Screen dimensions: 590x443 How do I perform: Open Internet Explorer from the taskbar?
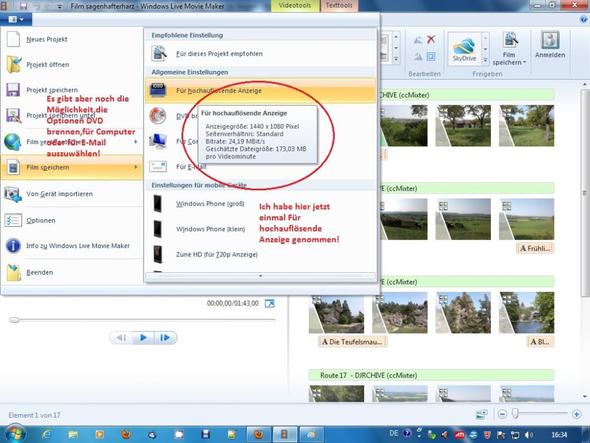point(47,435)
